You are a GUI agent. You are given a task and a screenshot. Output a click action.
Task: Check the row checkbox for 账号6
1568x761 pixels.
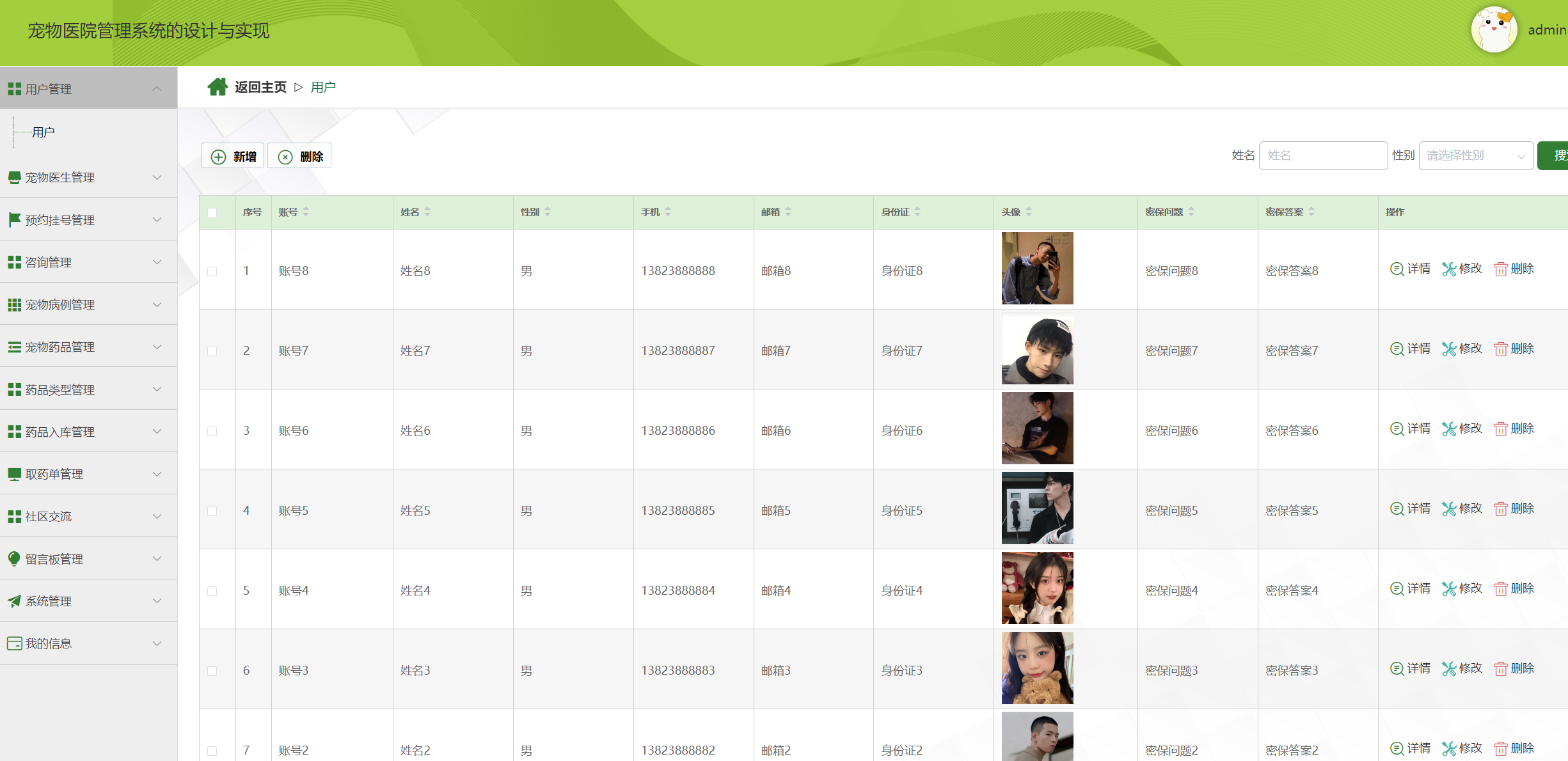(212, 431)
